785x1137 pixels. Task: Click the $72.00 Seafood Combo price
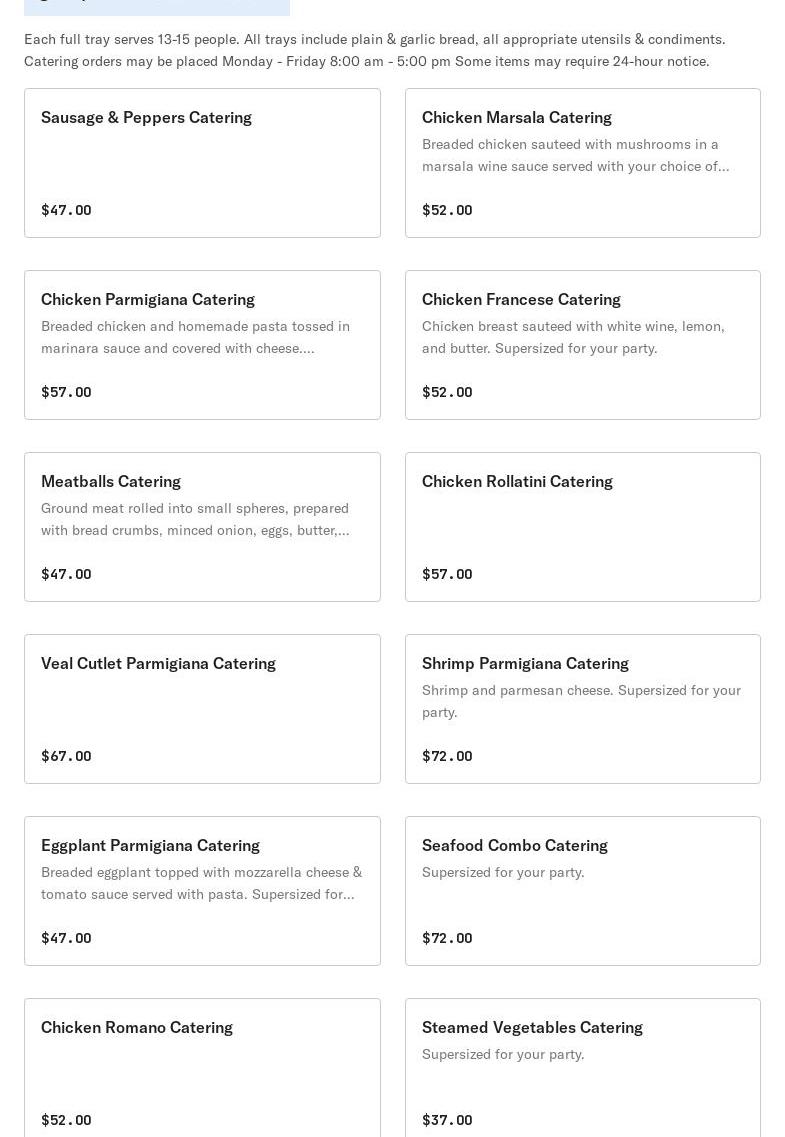pos(447,938)
